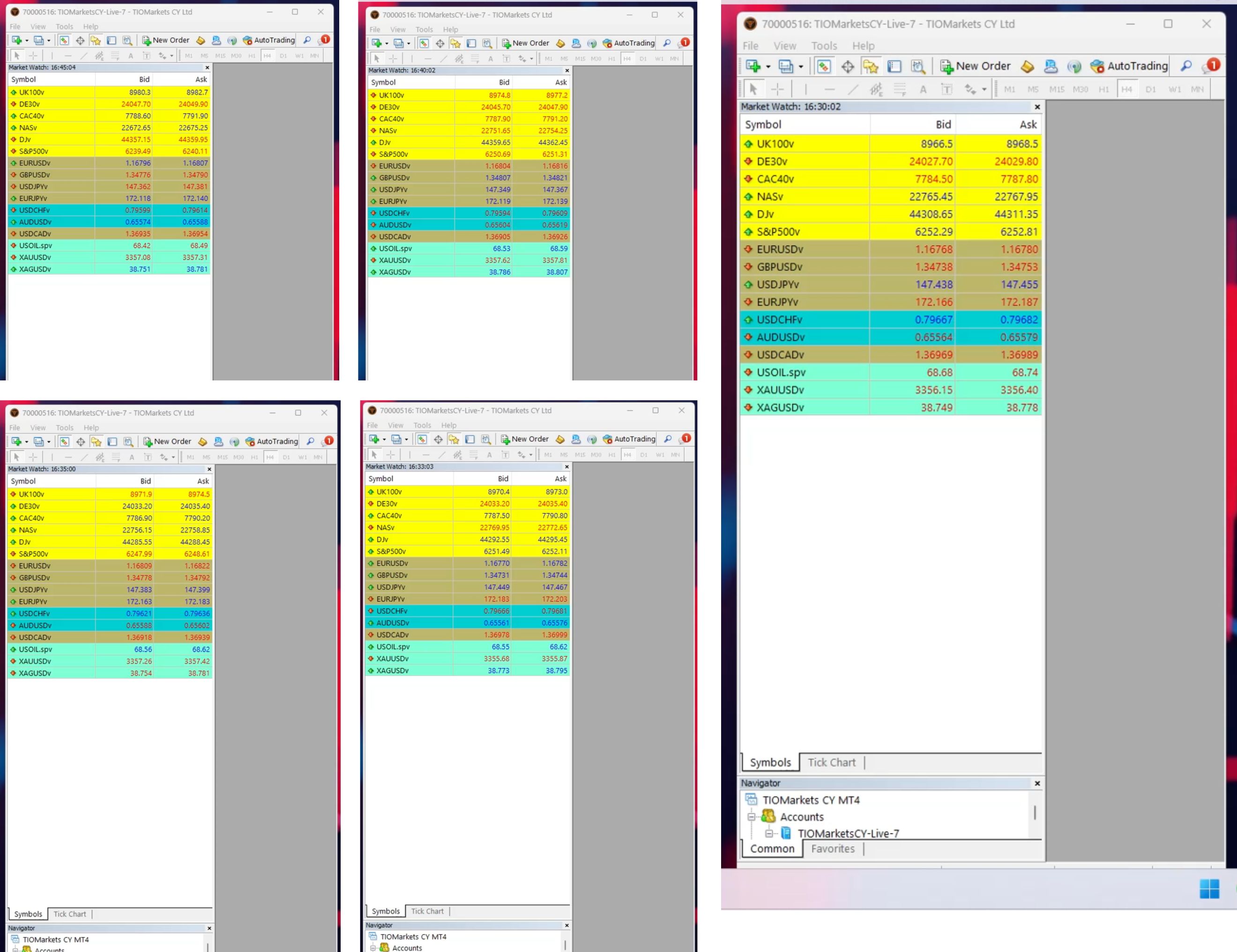Close Navigator panel in 16:30:02 window
This screenshot has height=952, width=1237.
pyautogui.click(x=1037, y=783)
